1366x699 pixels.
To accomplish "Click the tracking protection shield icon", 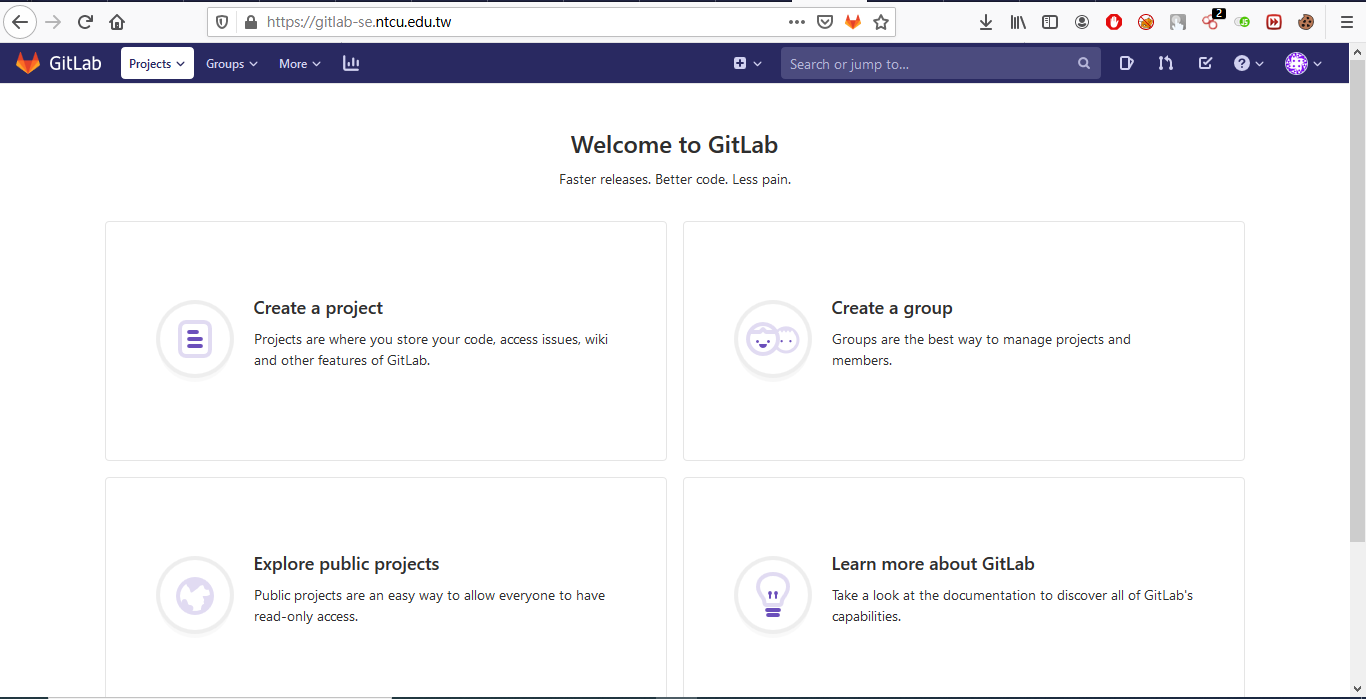I will 223,22.
